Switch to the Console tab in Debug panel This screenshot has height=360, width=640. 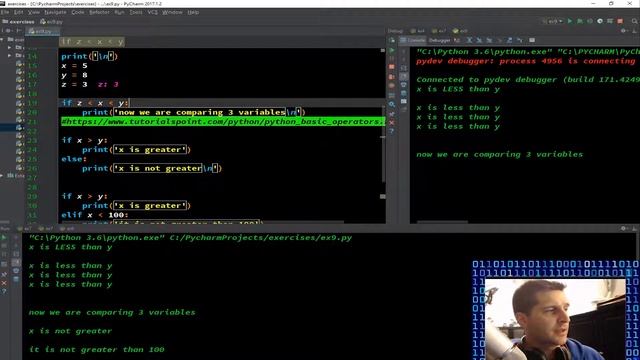(413, 40)
